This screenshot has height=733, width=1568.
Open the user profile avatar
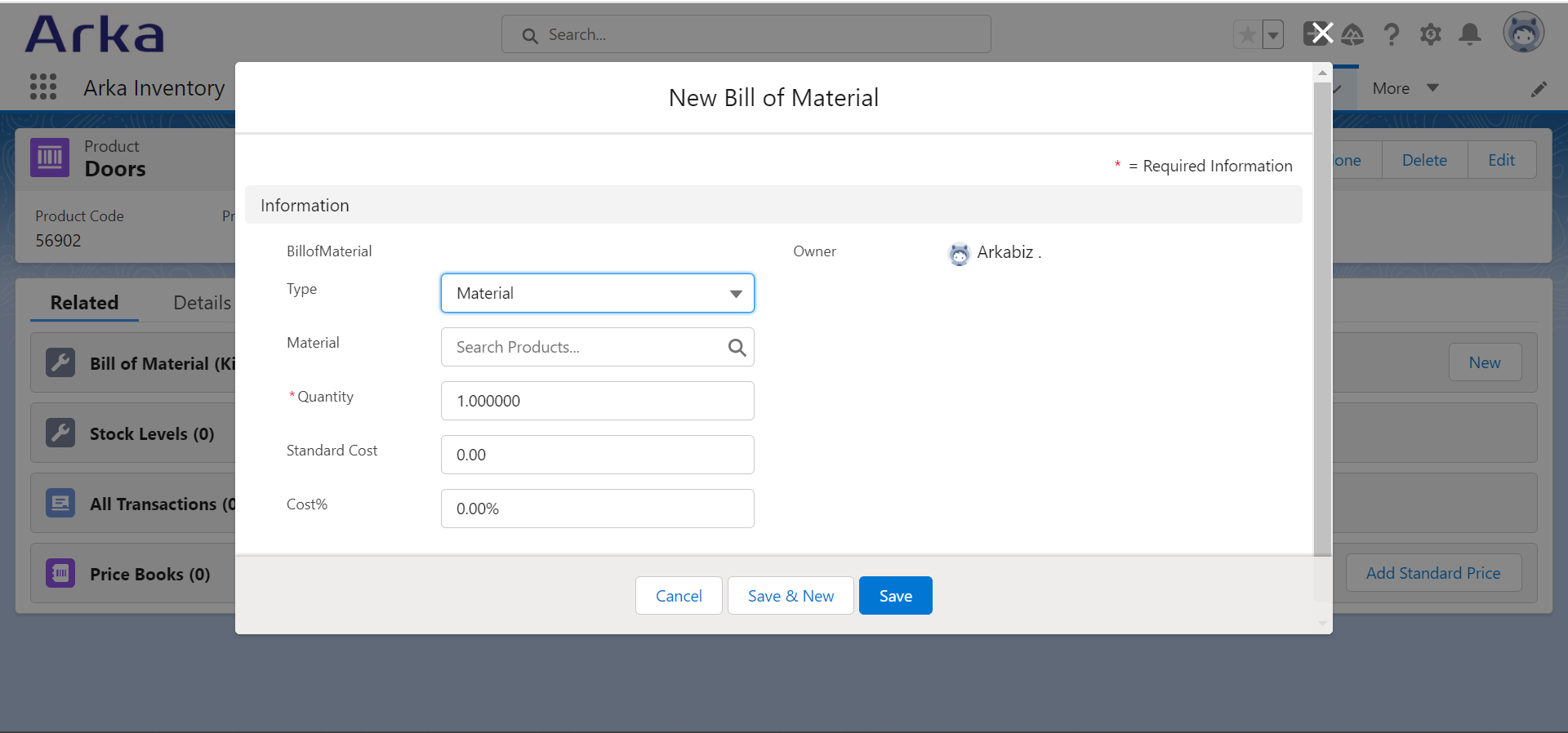(1524, 33)
